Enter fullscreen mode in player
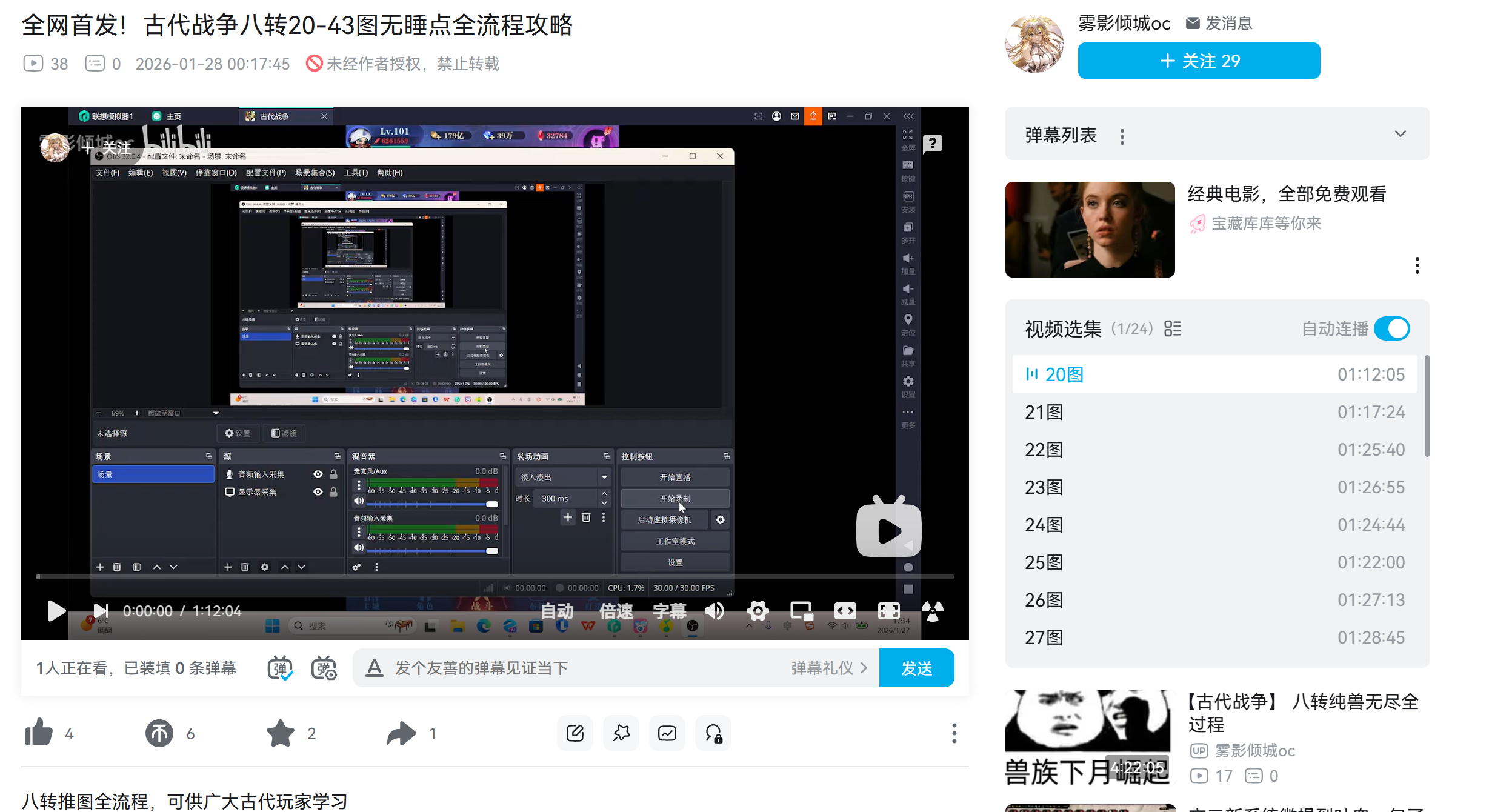The image size is (1489, 812). [x=888, y=611]
